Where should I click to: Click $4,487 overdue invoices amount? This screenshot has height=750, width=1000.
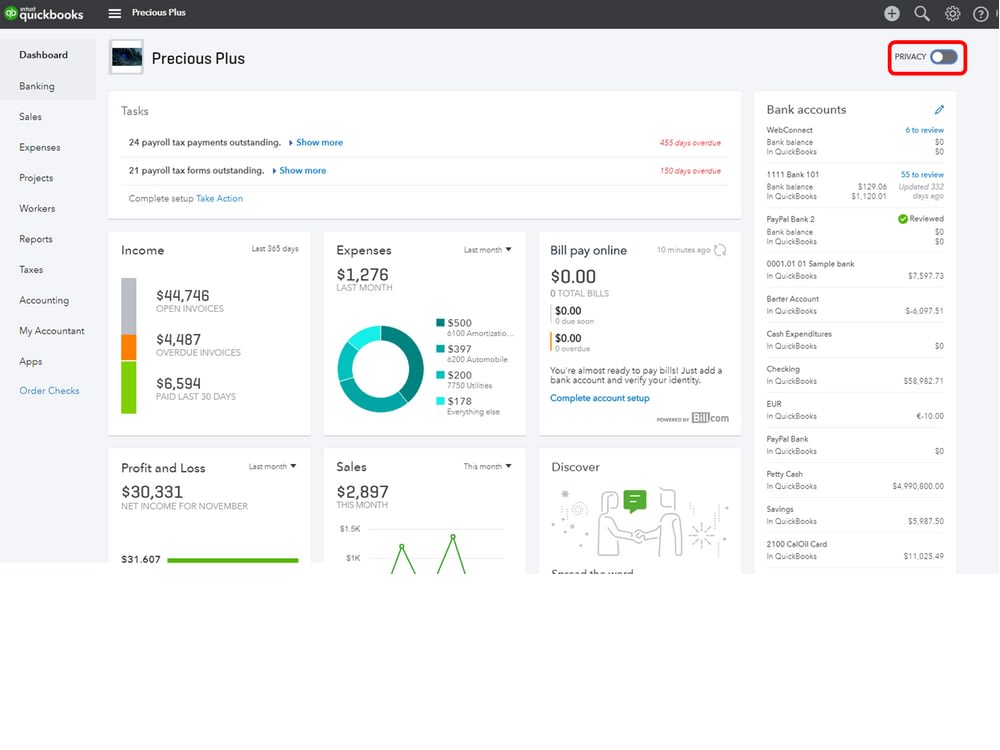pos(179,339)
